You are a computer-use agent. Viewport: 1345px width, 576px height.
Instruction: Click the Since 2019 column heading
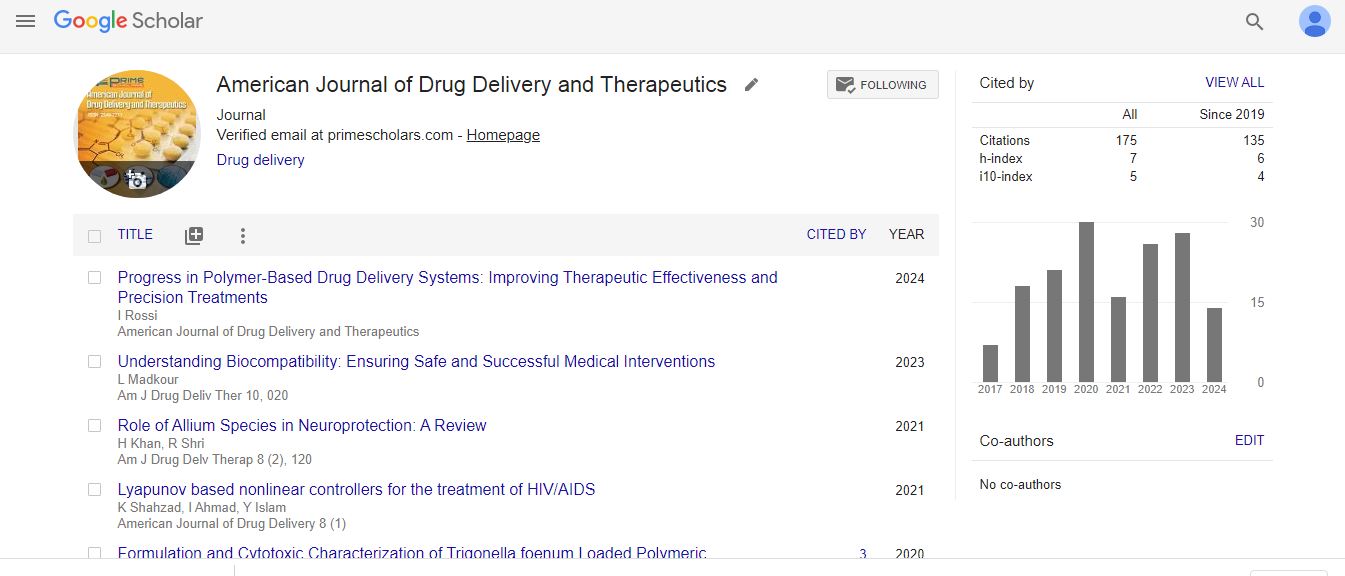pos(1232,115)
